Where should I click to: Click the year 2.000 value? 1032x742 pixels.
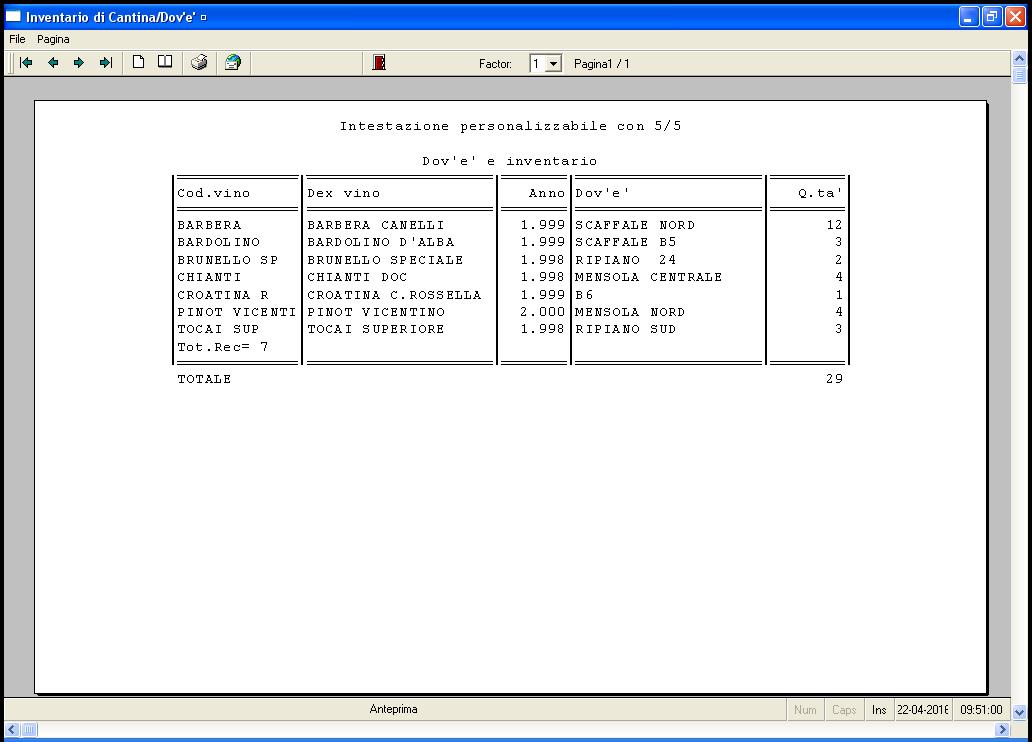[542, 312]
